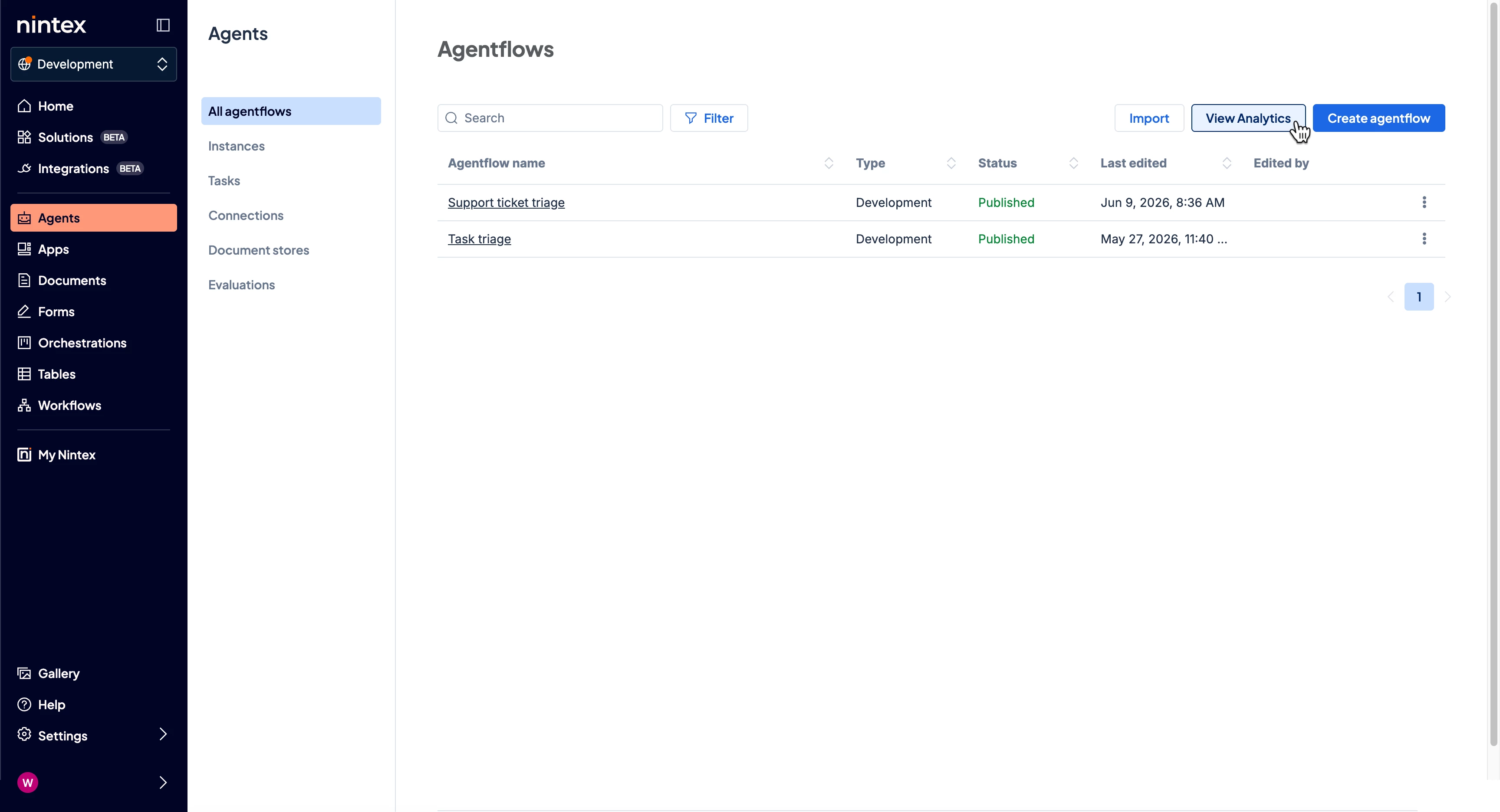Sort by Agentflow name column
This screenshot has height=812, width=1500.
point(829,164)
